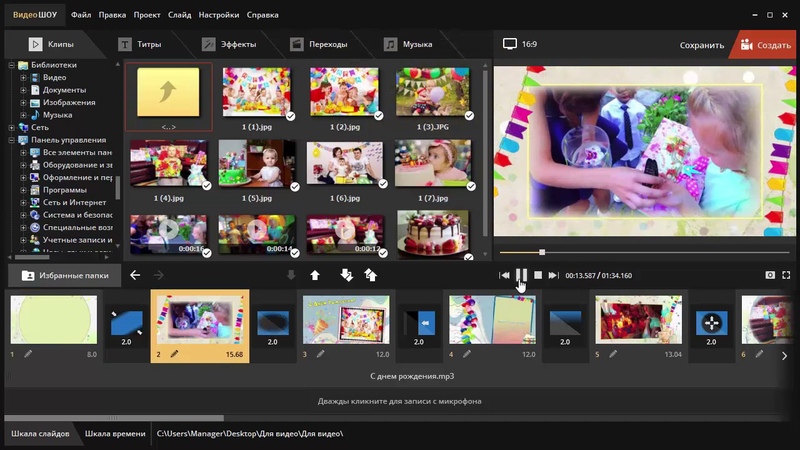
Task: Click the Создать button
Action: point(766,45)
